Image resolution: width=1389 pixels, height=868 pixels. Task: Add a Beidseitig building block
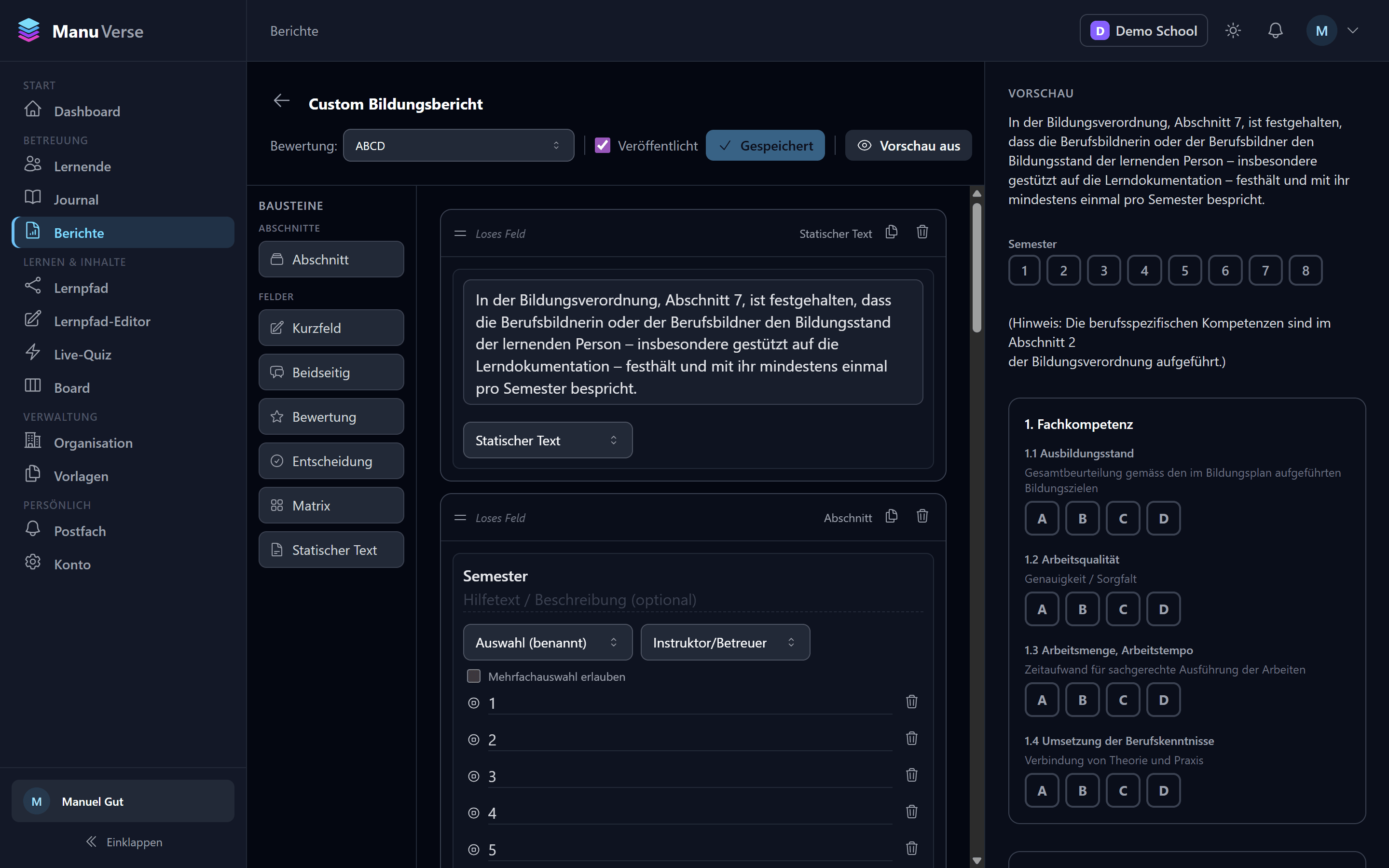[x=331, y=372]
